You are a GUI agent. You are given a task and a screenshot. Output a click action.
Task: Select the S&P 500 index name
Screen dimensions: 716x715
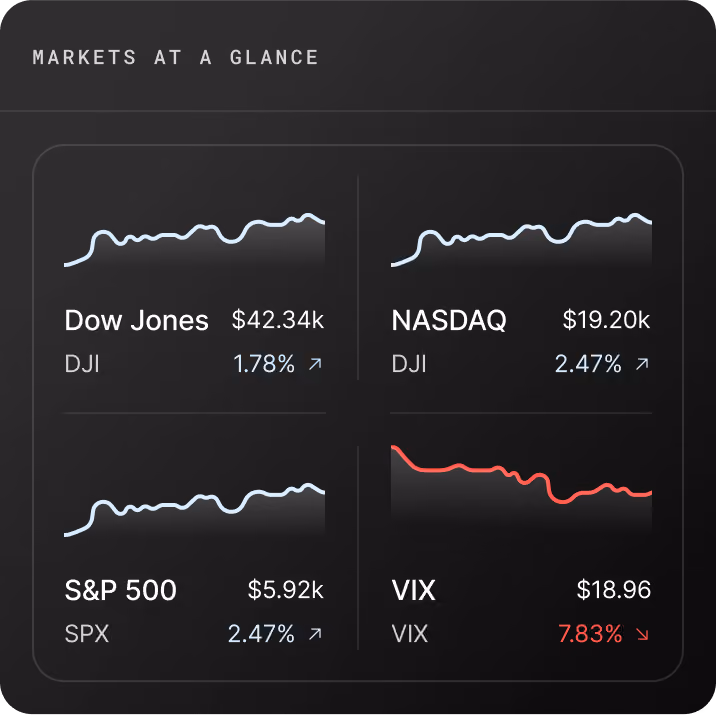(121, 590)
